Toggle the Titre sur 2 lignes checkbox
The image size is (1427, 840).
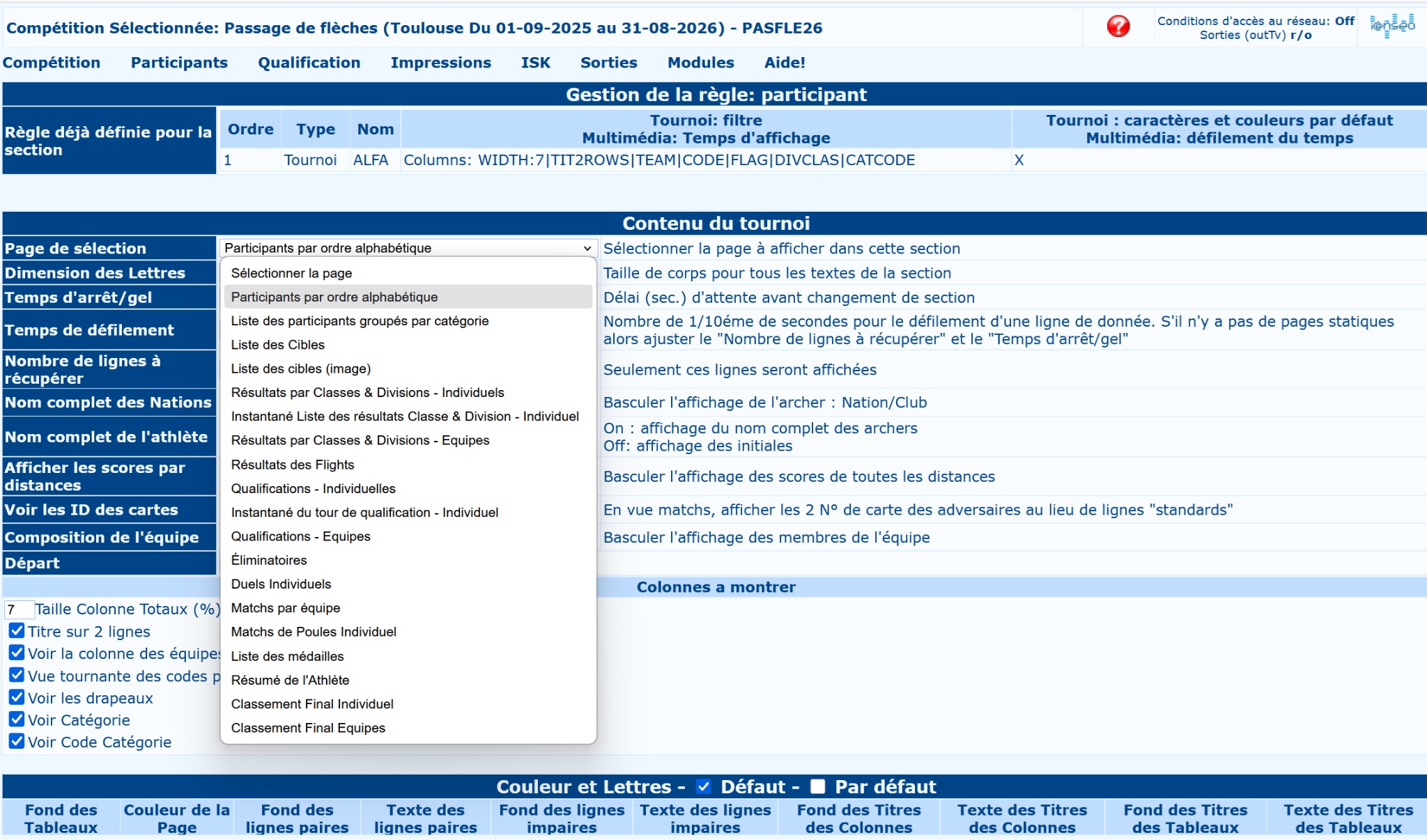tap(17, 631)
